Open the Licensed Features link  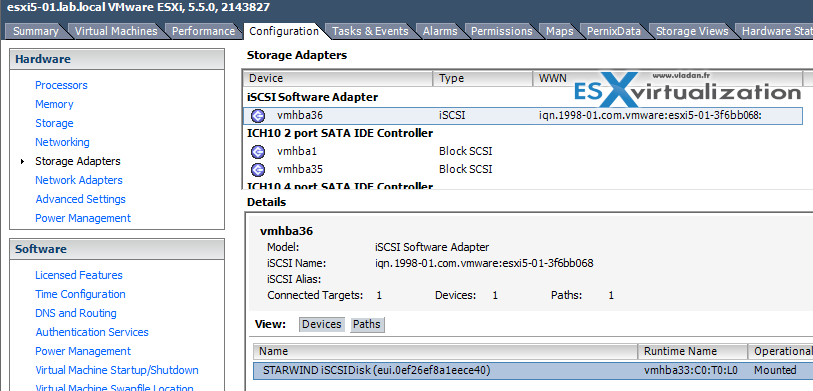[x=79, y=275]
